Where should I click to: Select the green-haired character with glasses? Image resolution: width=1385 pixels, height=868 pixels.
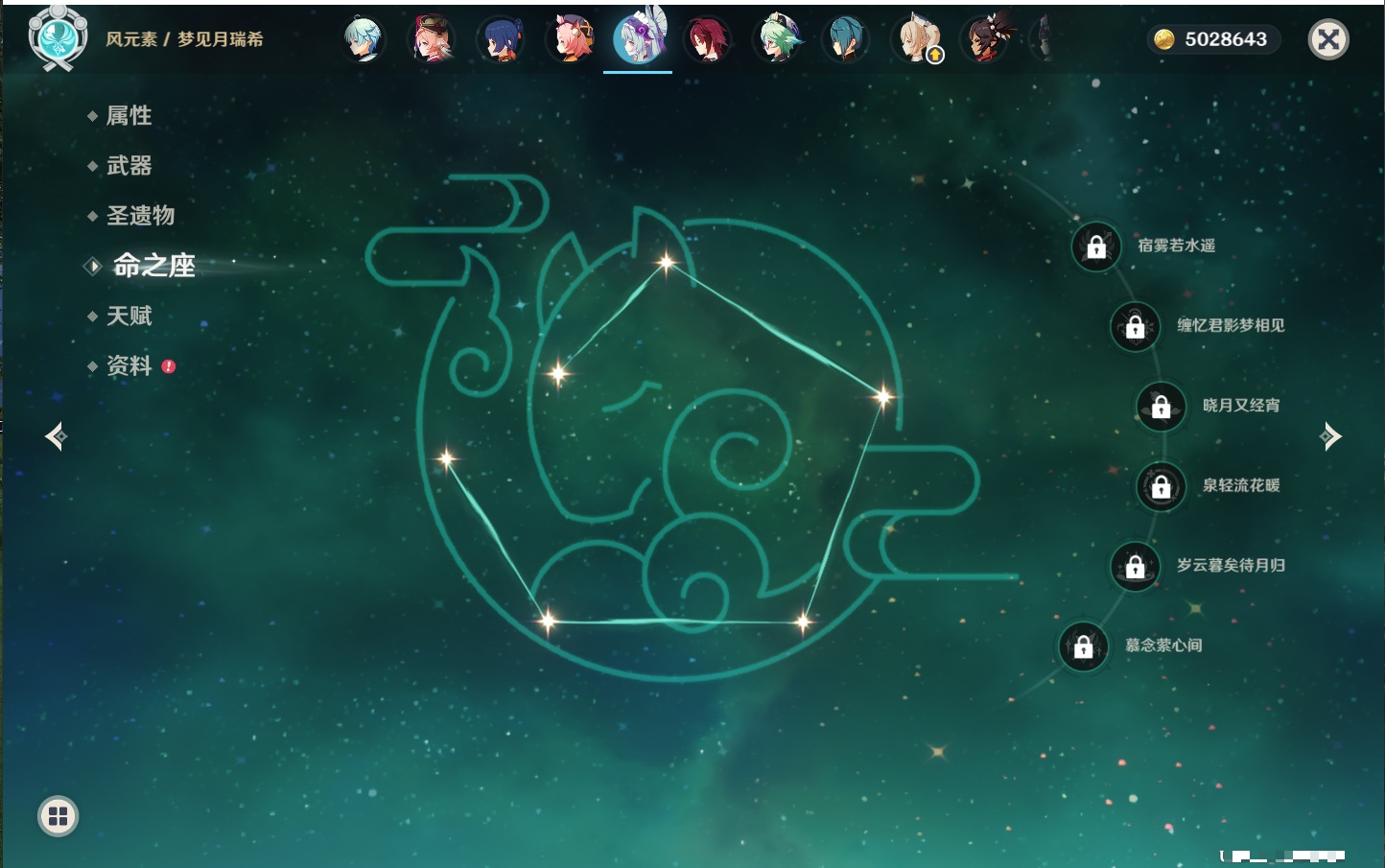pos(776,39)
